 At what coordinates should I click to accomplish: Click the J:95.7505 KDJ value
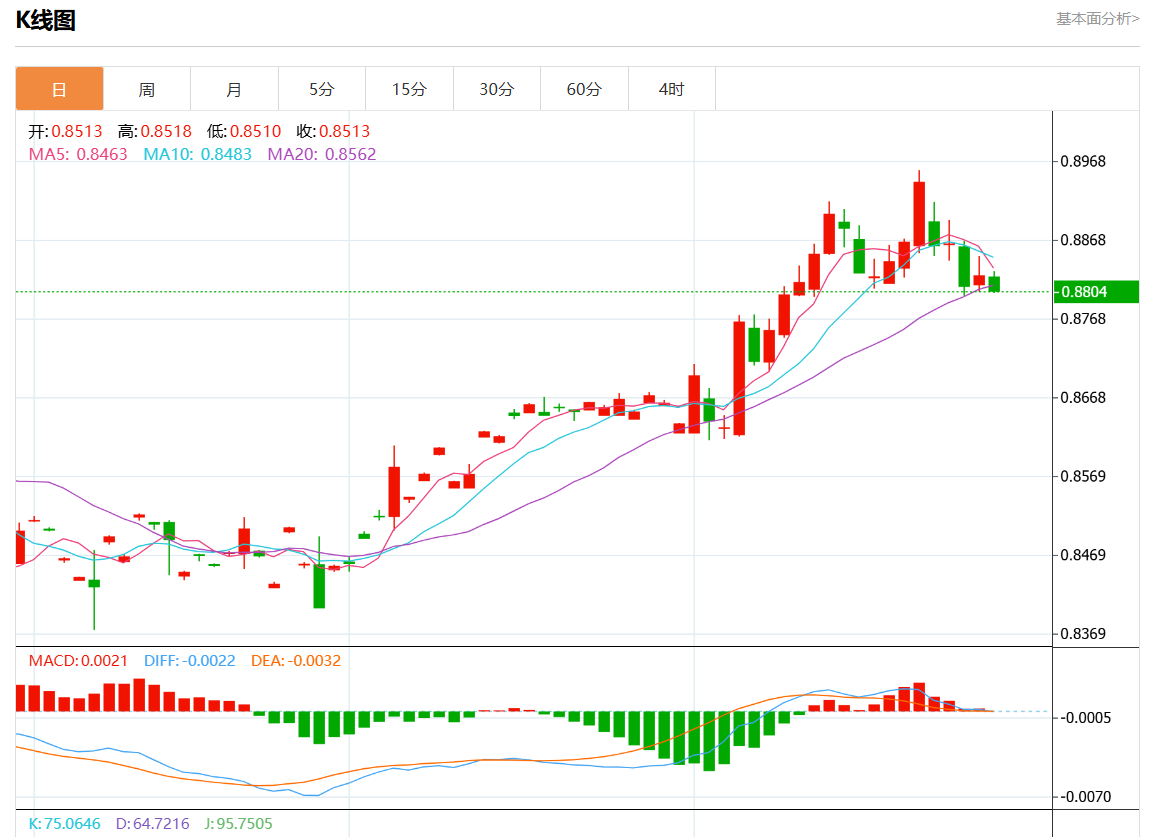[x=238, y=824]
